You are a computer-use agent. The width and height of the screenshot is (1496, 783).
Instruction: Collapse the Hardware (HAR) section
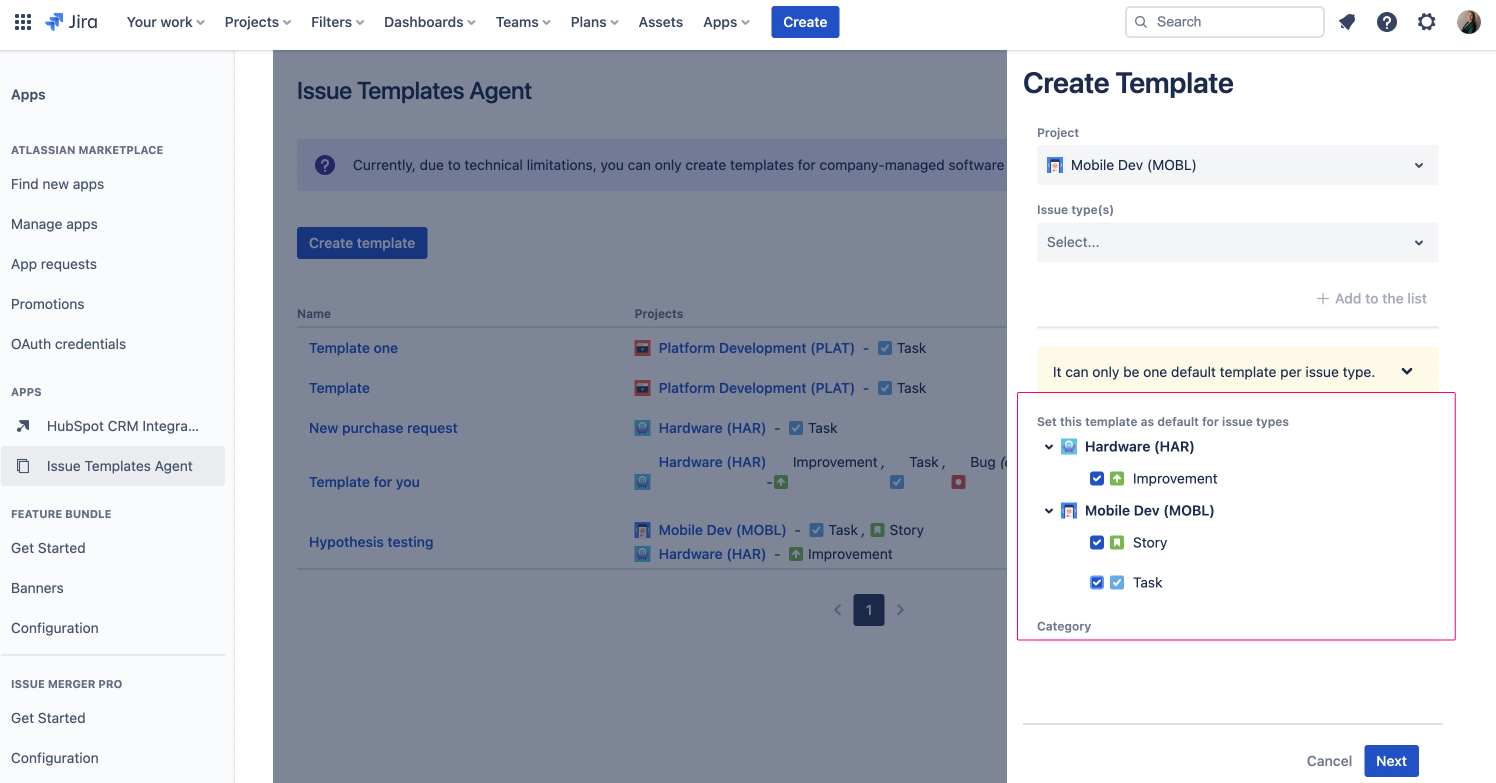click(1048, 446)
